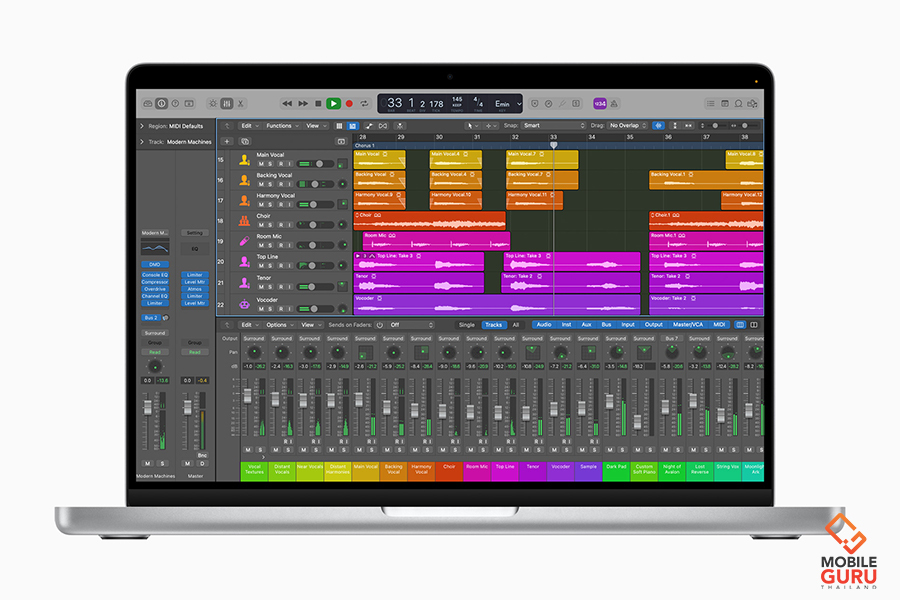Open Quick Help question mark icon
Image resolution: width=900 pixels, height=600 pixels.
click(x=175, y=104)
